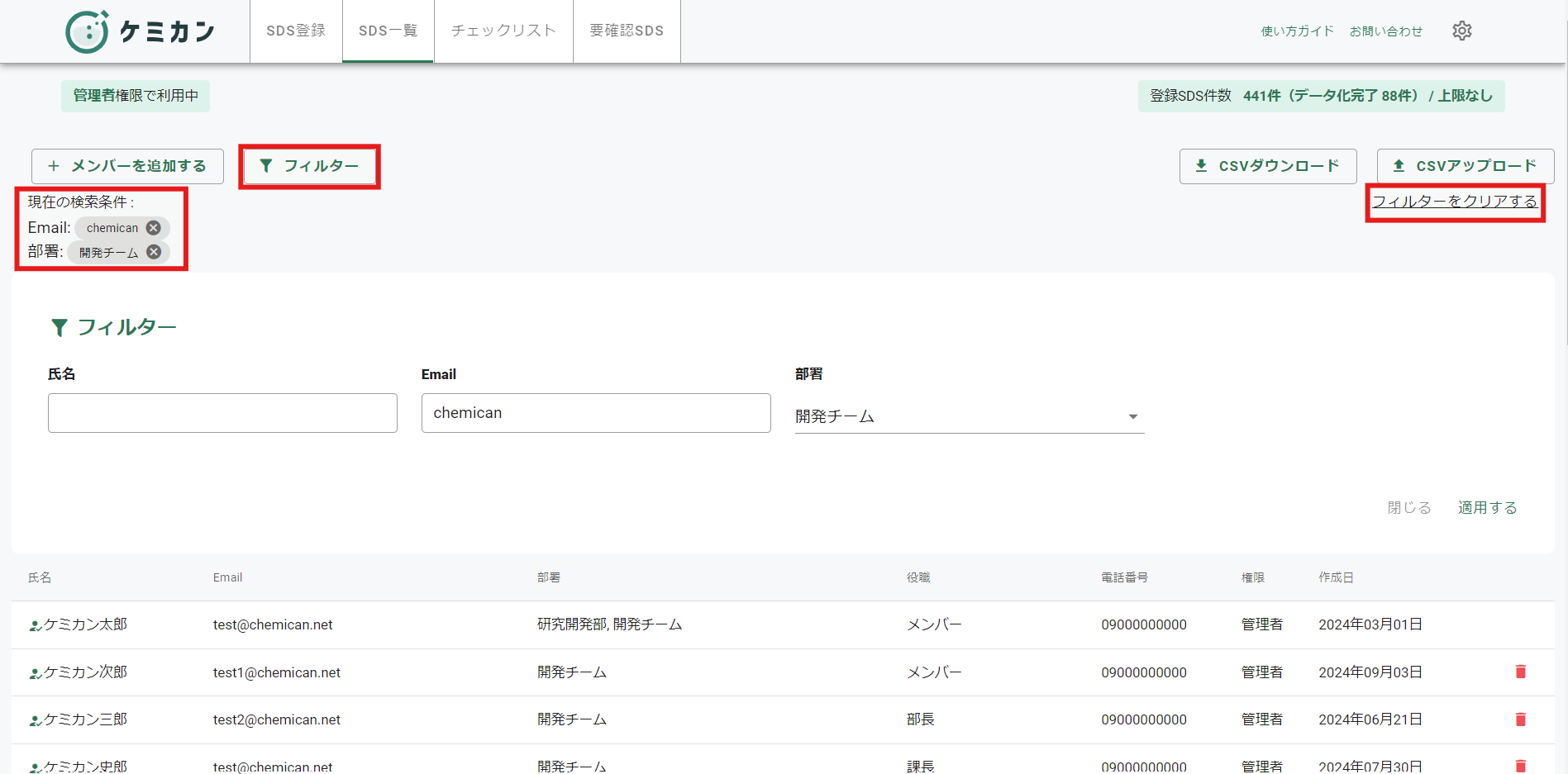Viewport: 1568px width, 774px height.
Task: Click CSVアップロード button
Action: [1466, 166]
